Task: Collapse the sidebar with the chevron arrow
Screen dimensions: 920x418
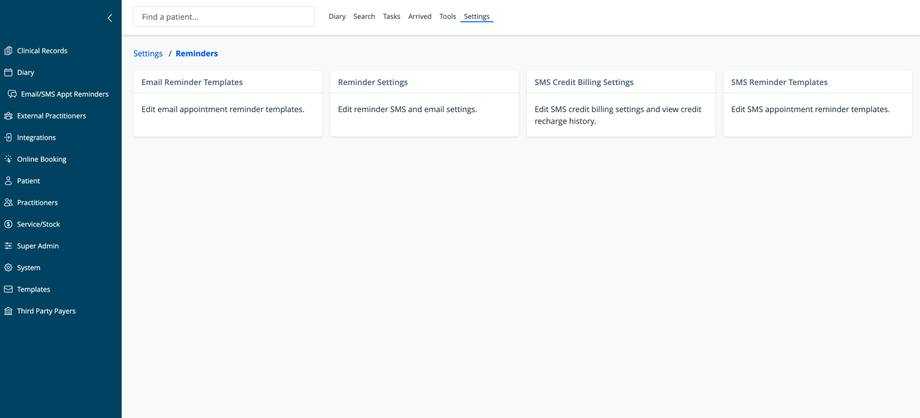Action: click(x=110, y=18)
